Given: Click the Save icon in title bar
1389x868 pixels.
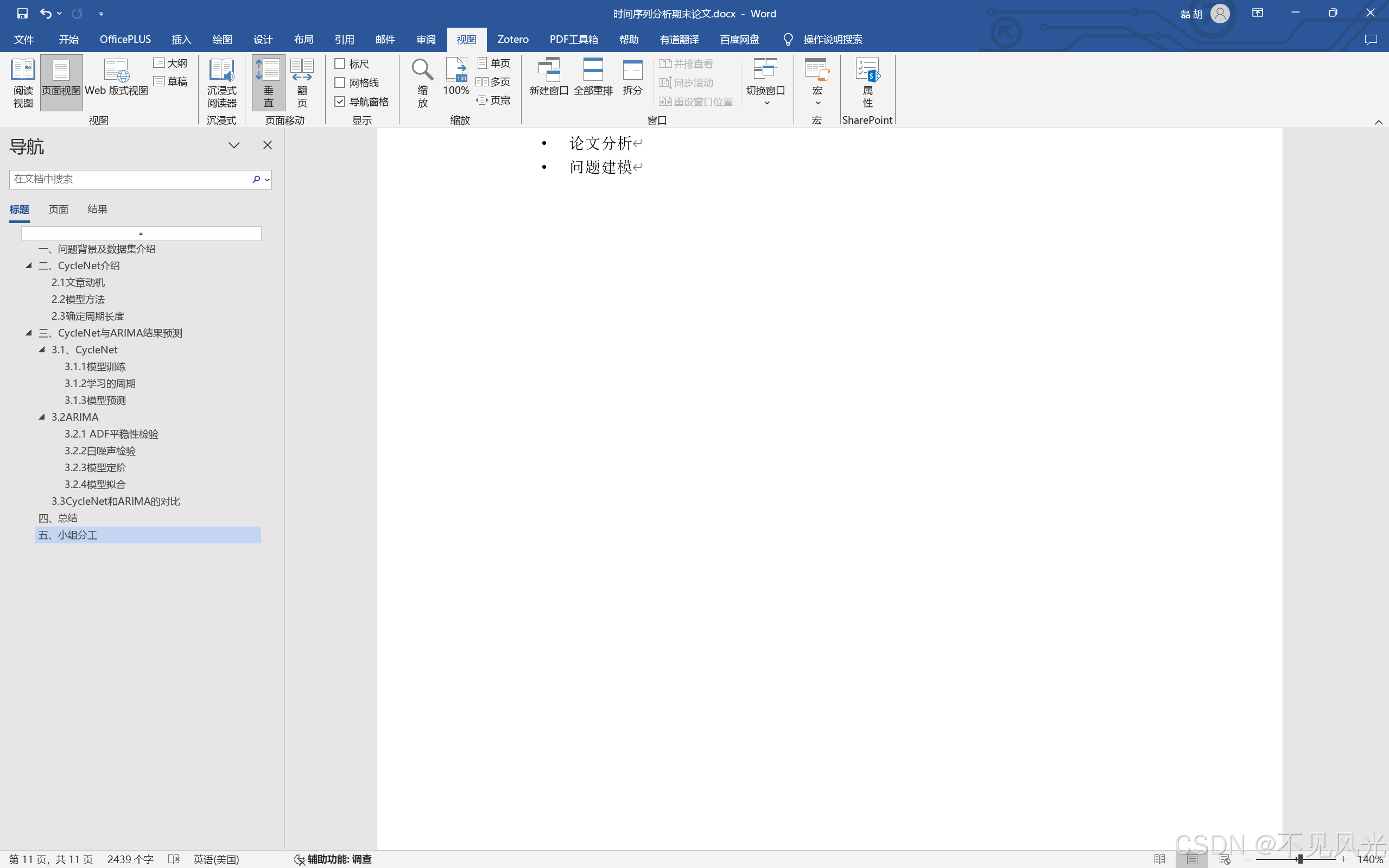Looking at the screenshot, I should pos(22,13).
